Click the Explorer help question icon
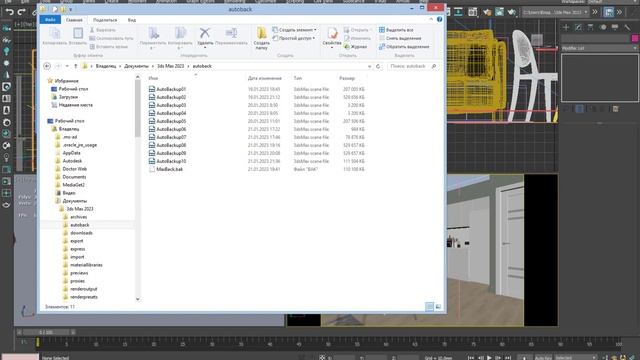This screenshot has height=360, width=640. point(440,19)
